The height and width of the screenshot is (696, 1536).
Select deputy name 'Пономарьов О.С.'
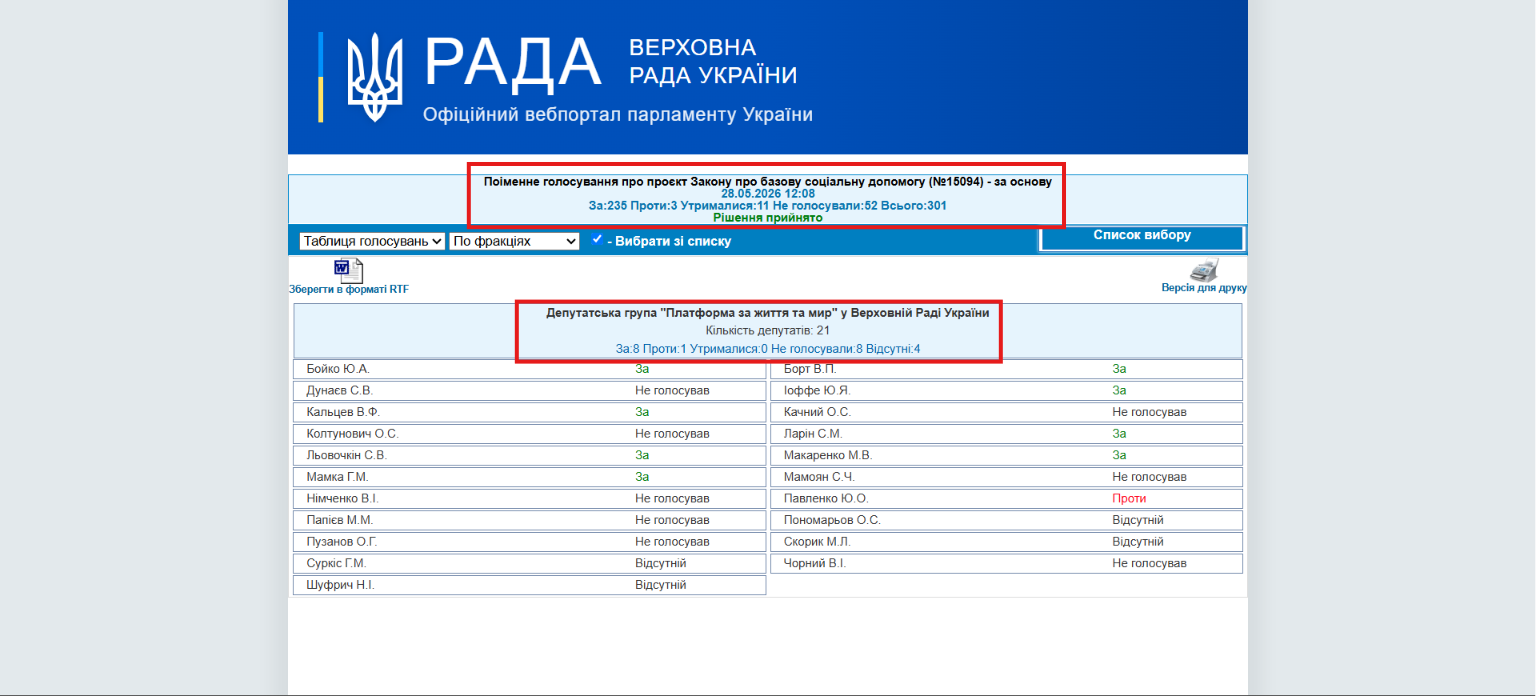832,520
